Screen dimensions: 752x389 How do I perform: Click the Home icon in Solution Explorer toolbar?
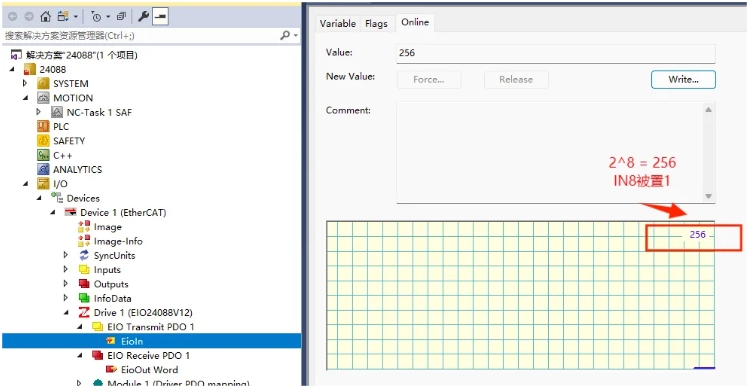(46, 17)
